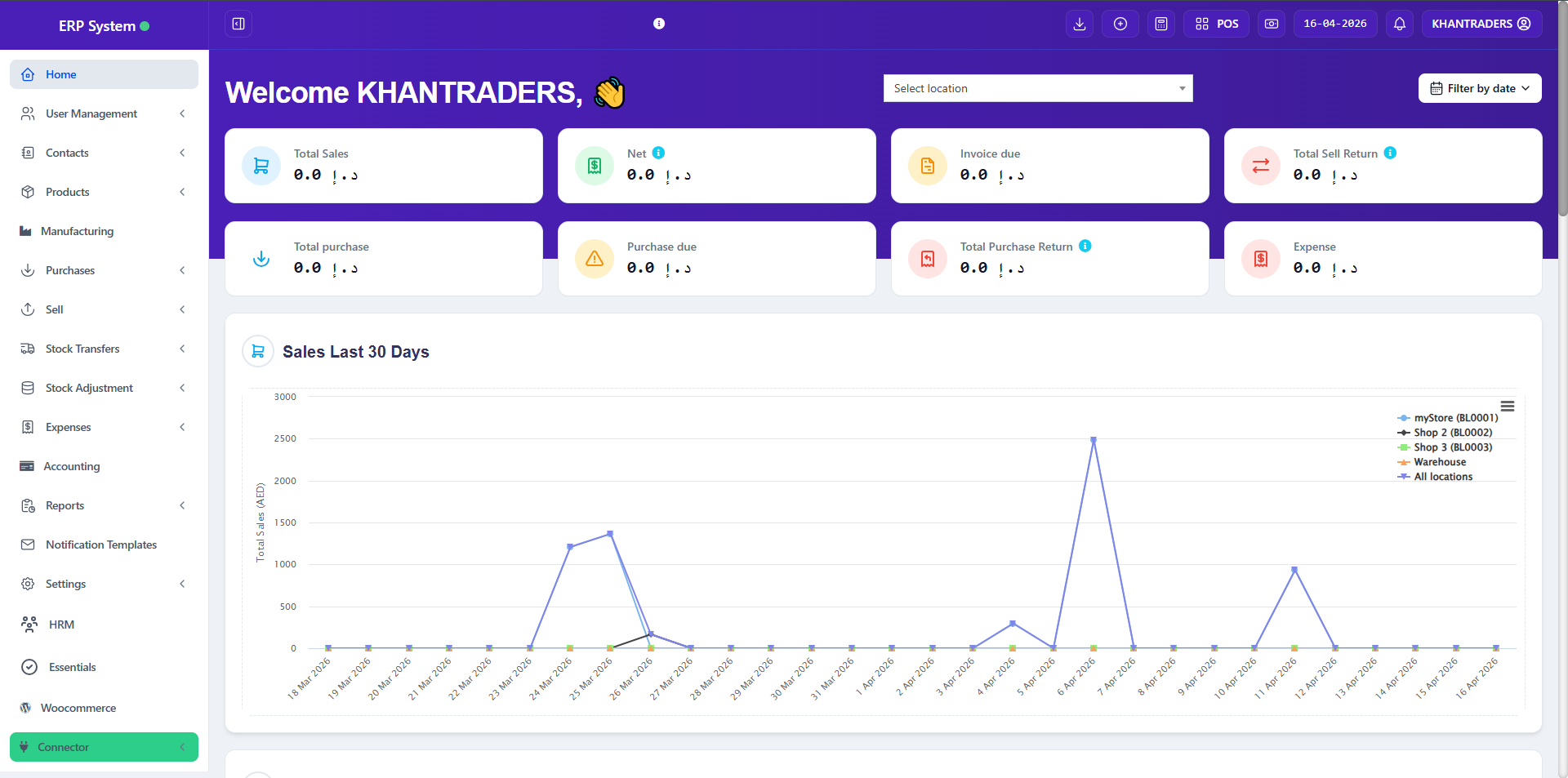The width and height of the screenshot is (1568, 778).
Task: Click the green Connector bar in sidebar
Action: 104,747
